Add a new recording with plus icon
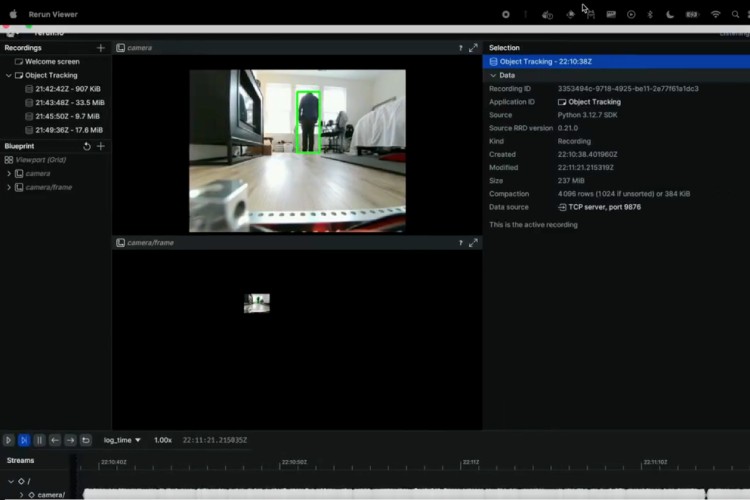750x500 pixels. (100, 48)
